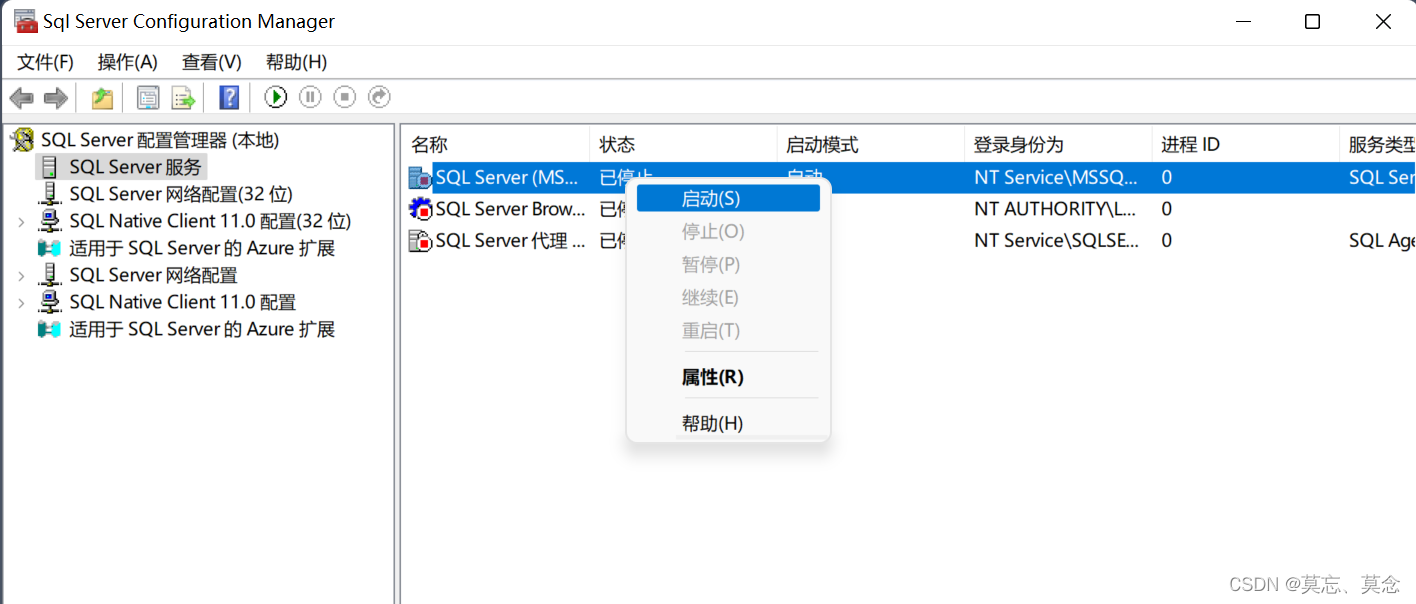Screen dimensions: 1416x604
Task: Click the Stop service toolbar button
Action: point(344,97)
